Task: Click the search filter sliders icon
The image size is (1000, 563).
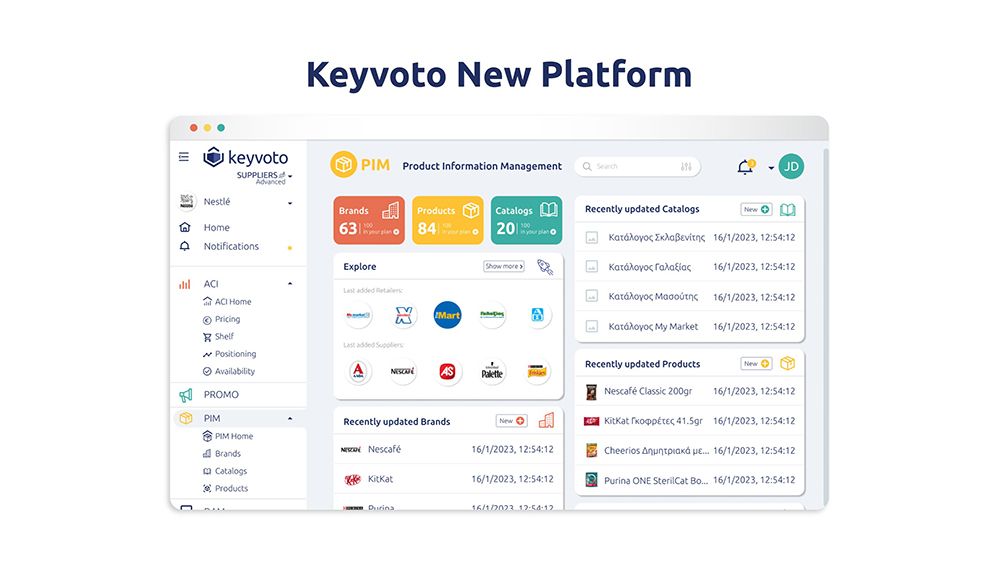Action: (686, 167)
